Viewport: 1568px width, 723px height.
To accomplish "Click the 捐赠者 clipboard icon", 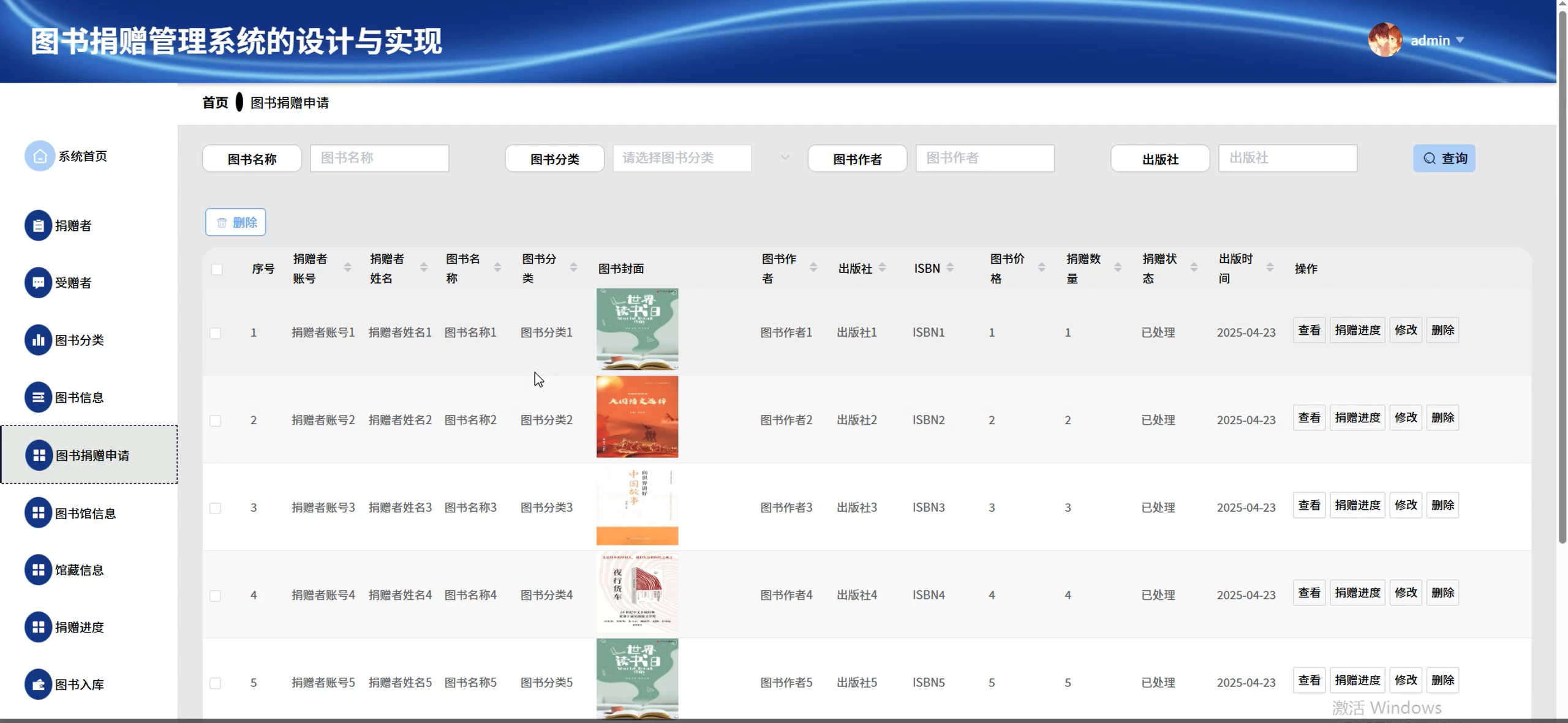I will pos(38,226).
